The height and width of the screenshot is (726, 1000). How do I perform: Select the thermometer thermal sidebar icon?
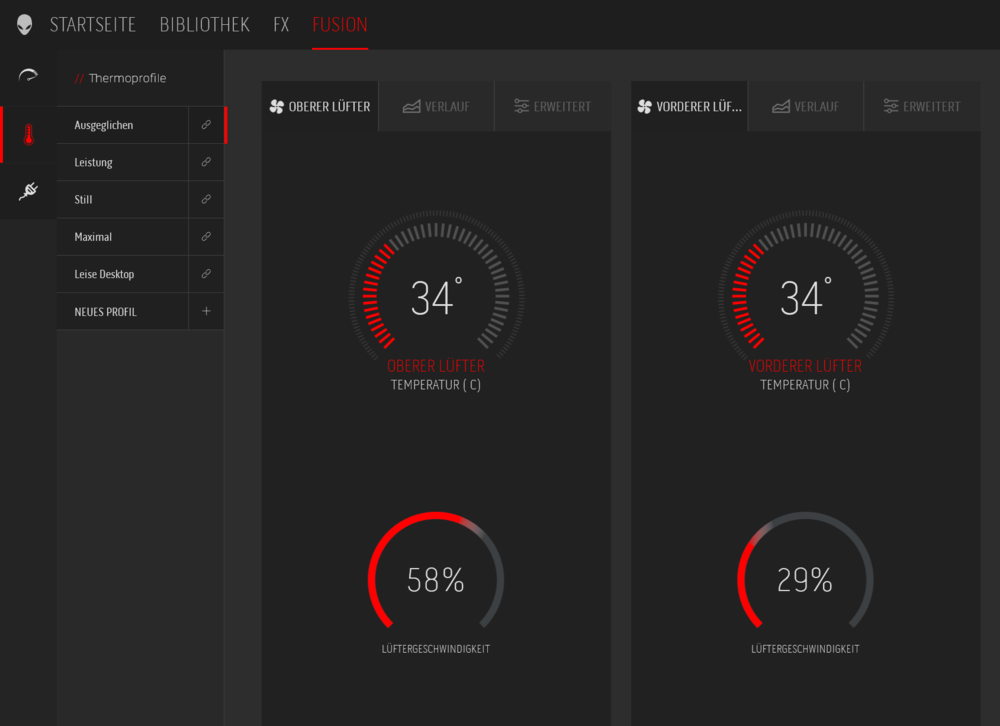click(28, 135)
